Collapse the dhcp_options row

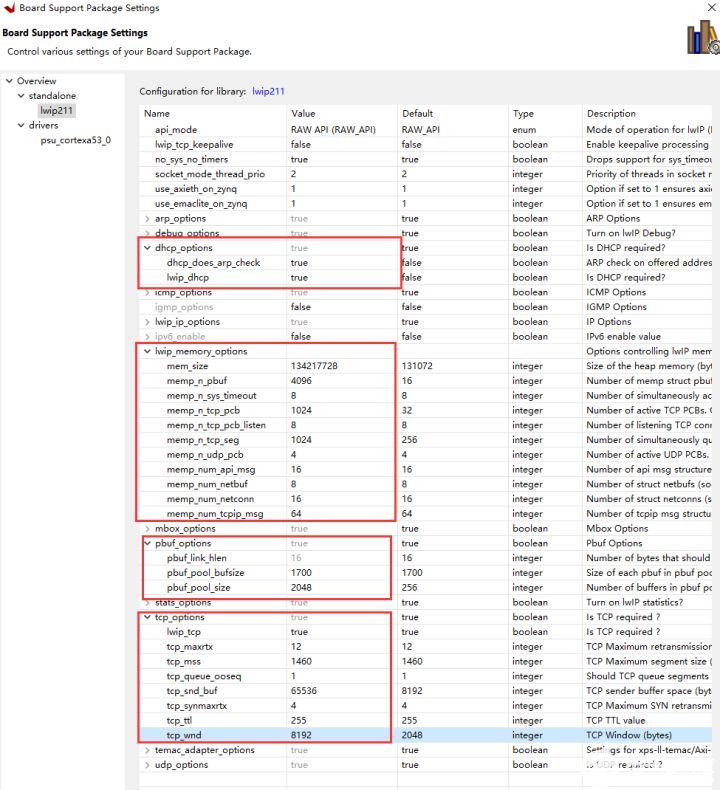pos(147,248)
